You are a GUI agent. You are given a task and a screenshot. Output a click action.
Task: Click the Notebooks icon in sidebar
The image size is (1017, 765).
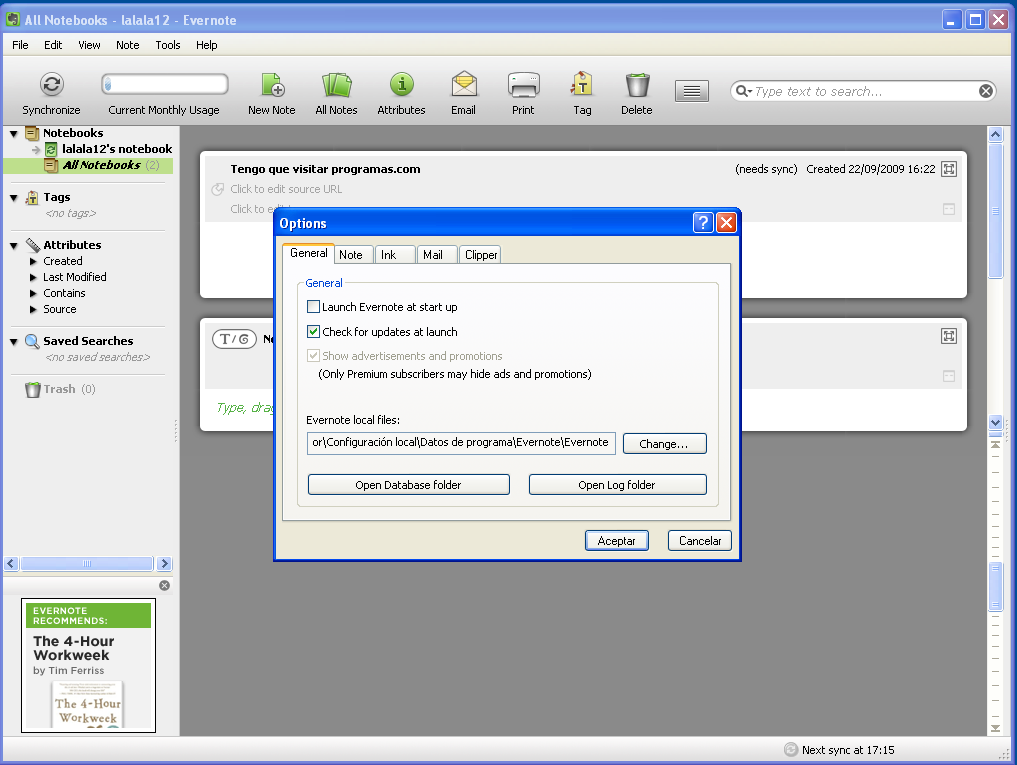coord(32,133)
